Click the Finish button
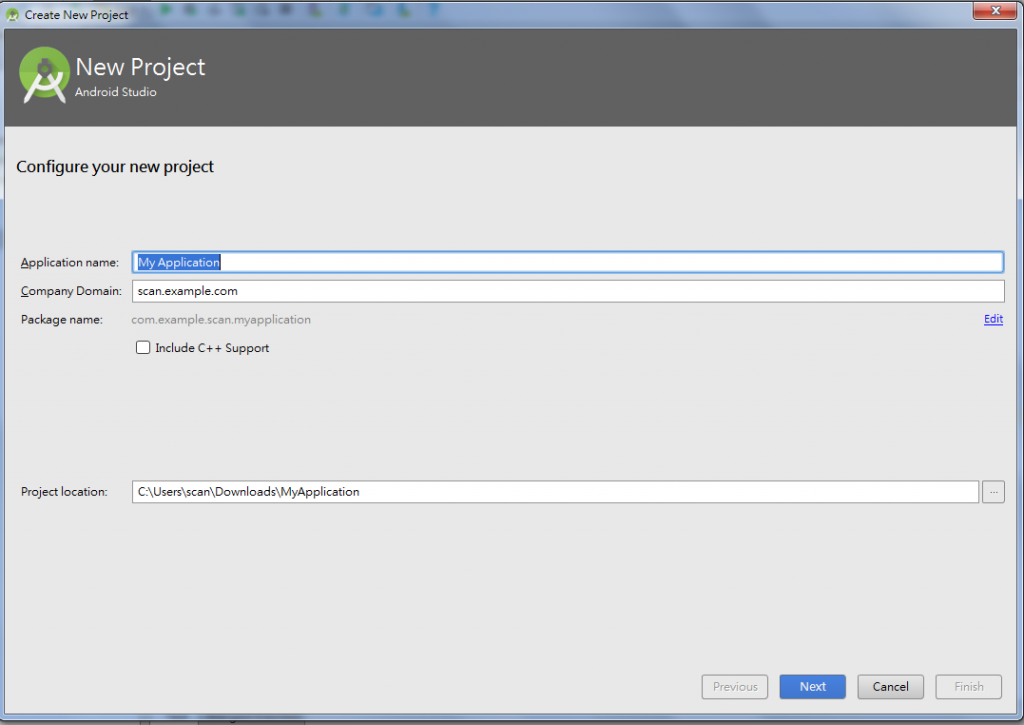The width and height of the screenshot is (1024, 725). click(x=968, y=686)
